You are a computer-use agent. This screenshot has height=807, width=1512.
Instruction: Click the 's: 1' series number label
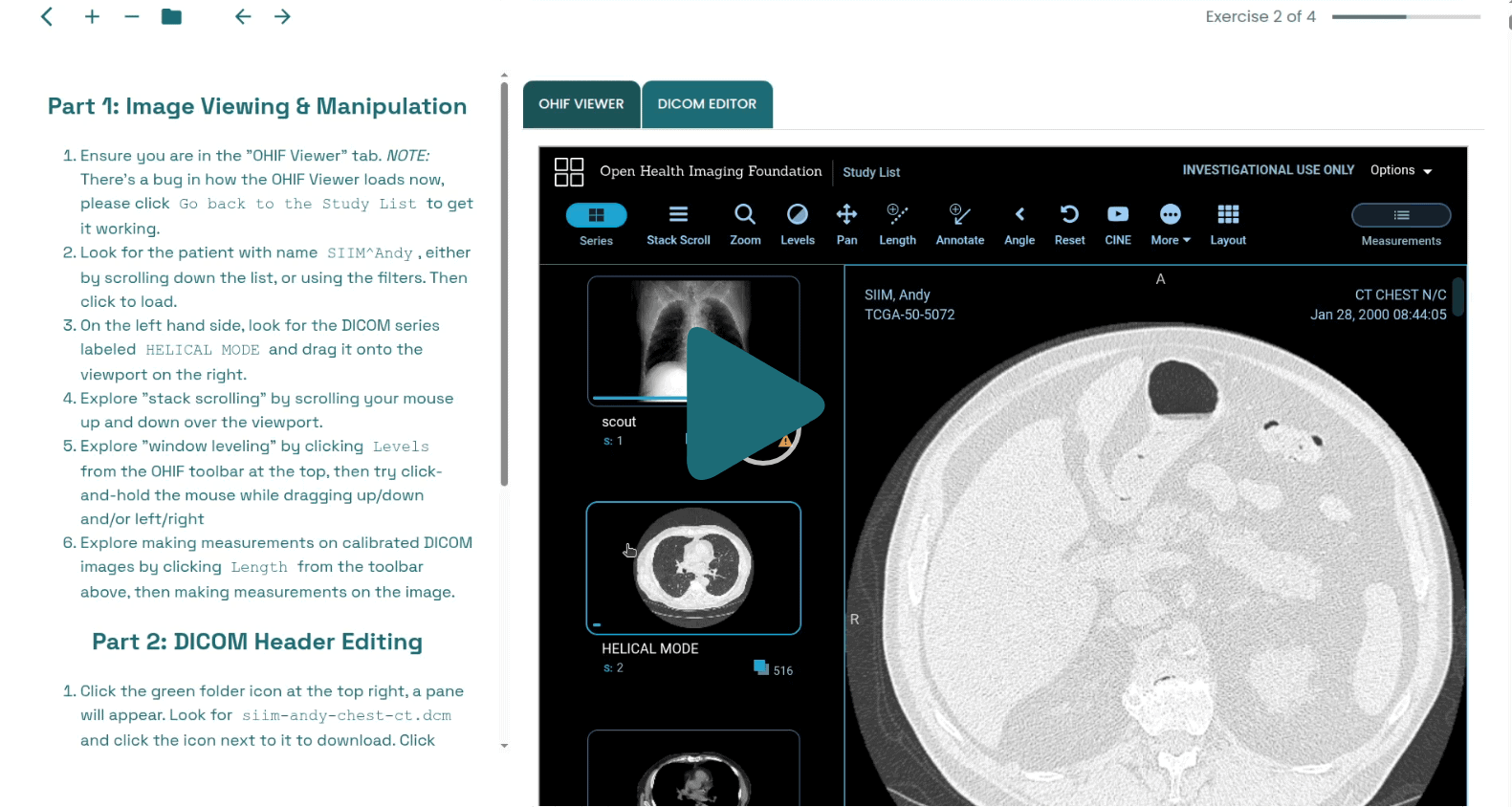pyautogui.click(x=613, y=441)
